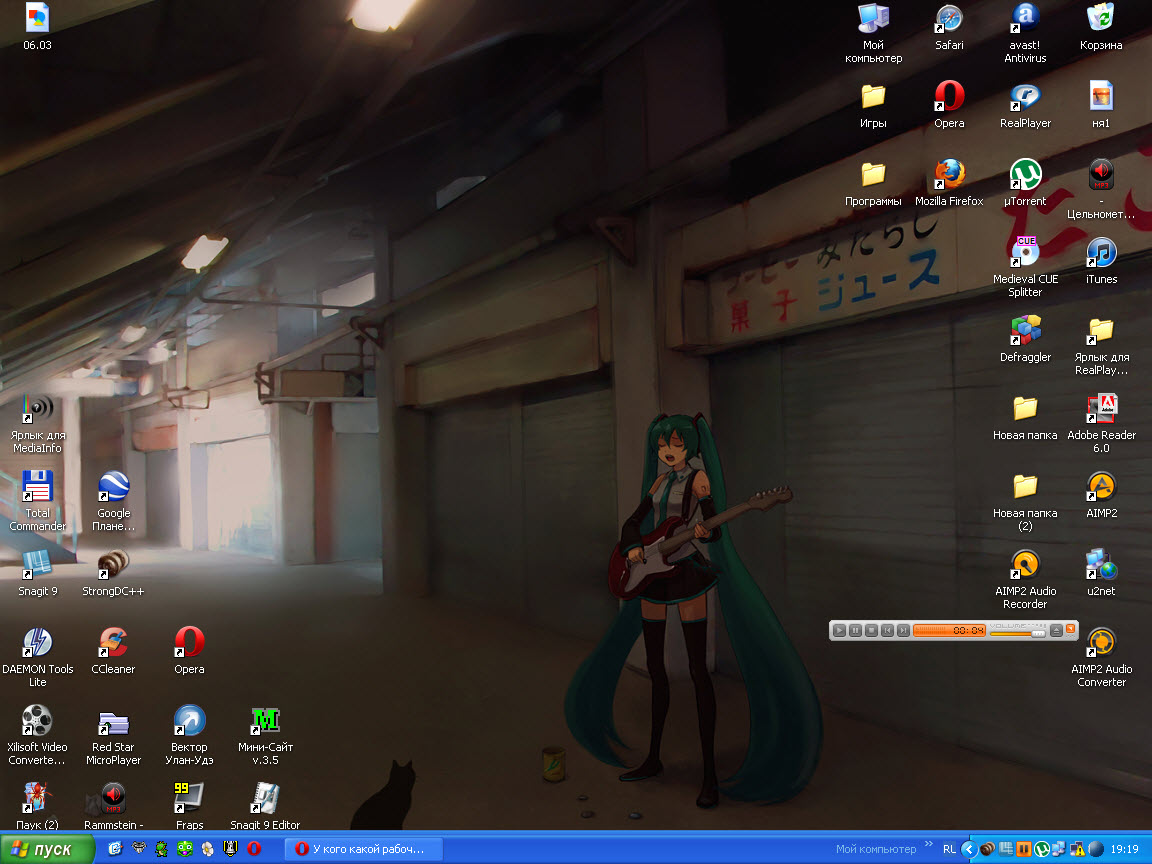Select the Mozilla Firefox desktop icon
This screenshot has height=864, width=1152.
point(949,175)
